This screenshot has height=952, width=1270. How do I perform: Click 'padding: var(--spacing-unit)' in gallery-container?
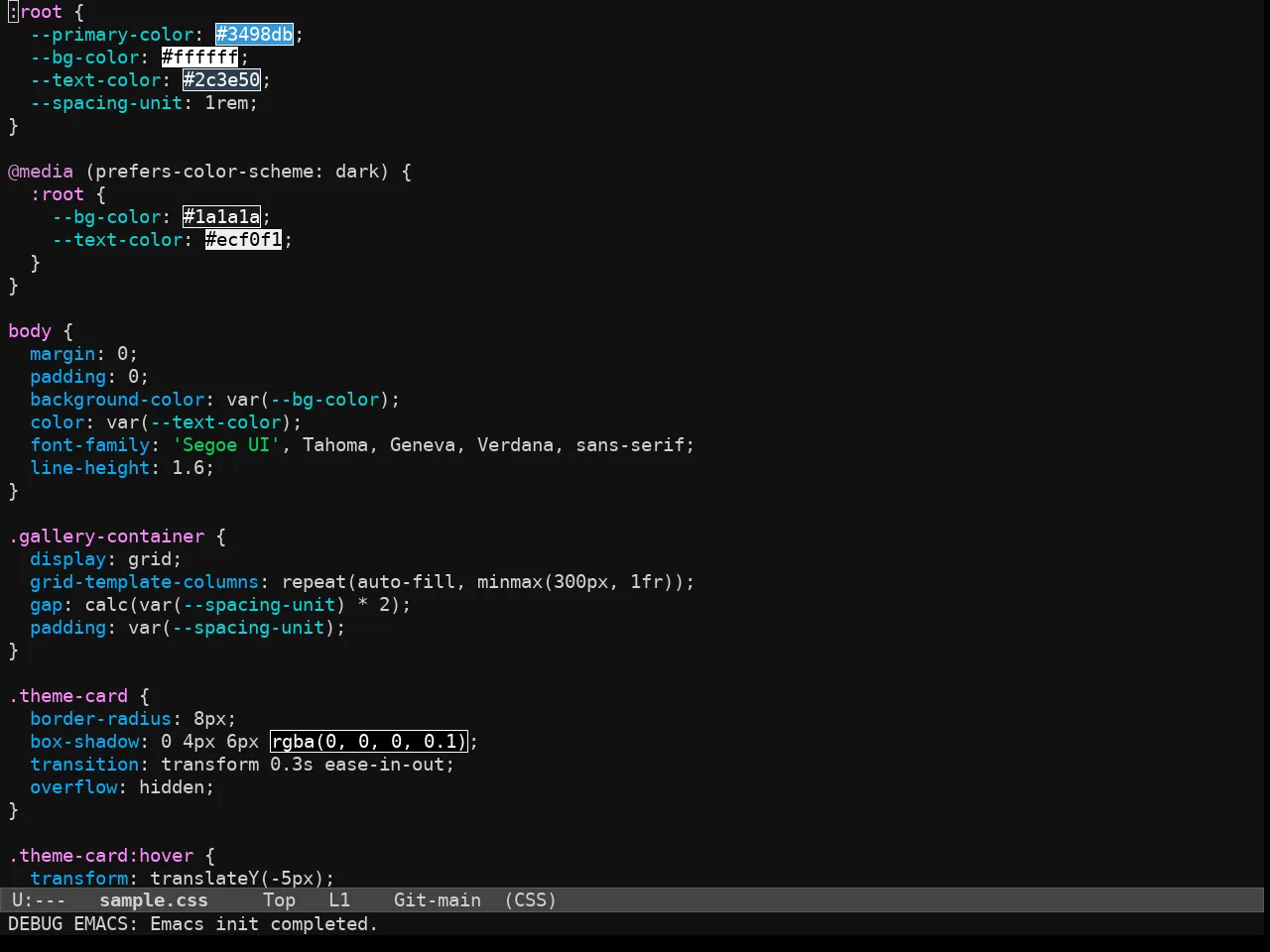[188, 628]
